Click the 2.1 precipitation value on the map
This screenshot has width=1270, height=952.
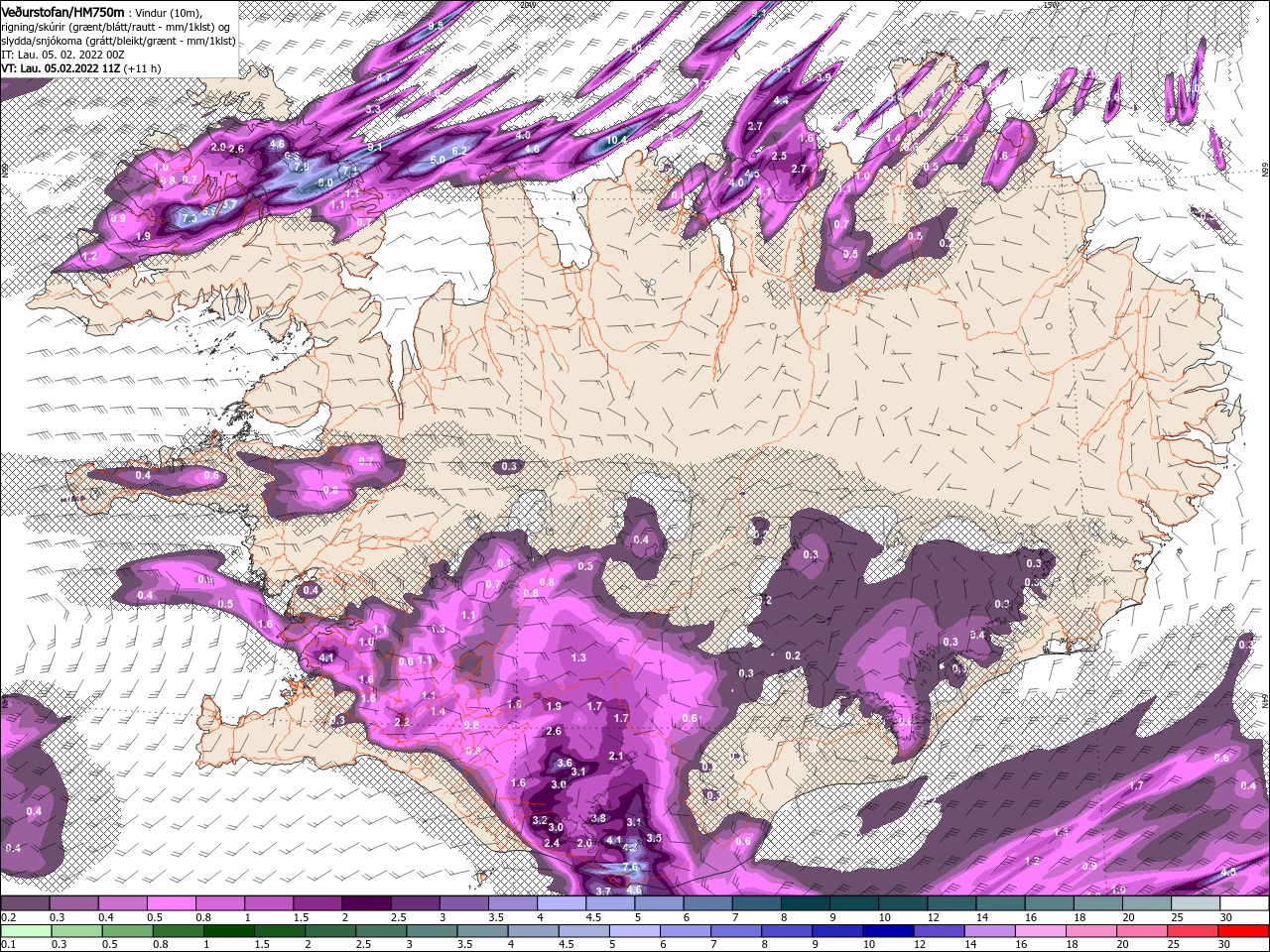tap(615, 756)
